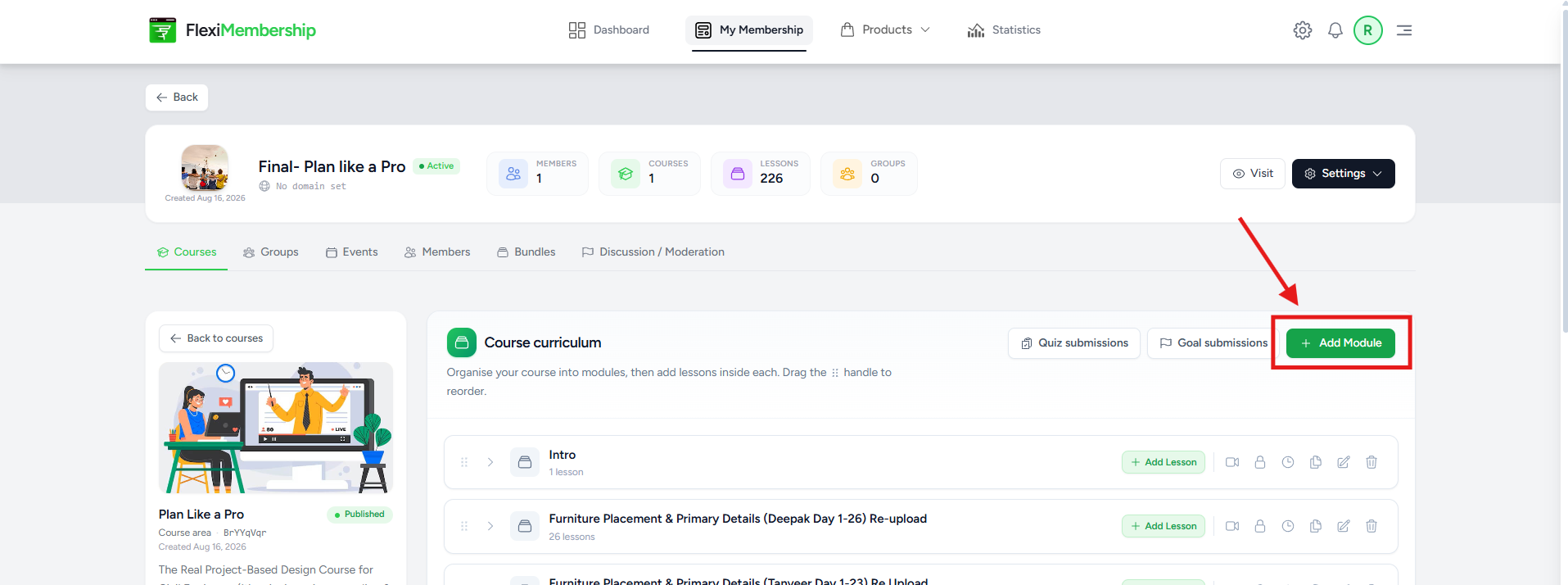Click Back to courses
The image size is (1568, 585).
click(x=216, y=338)
